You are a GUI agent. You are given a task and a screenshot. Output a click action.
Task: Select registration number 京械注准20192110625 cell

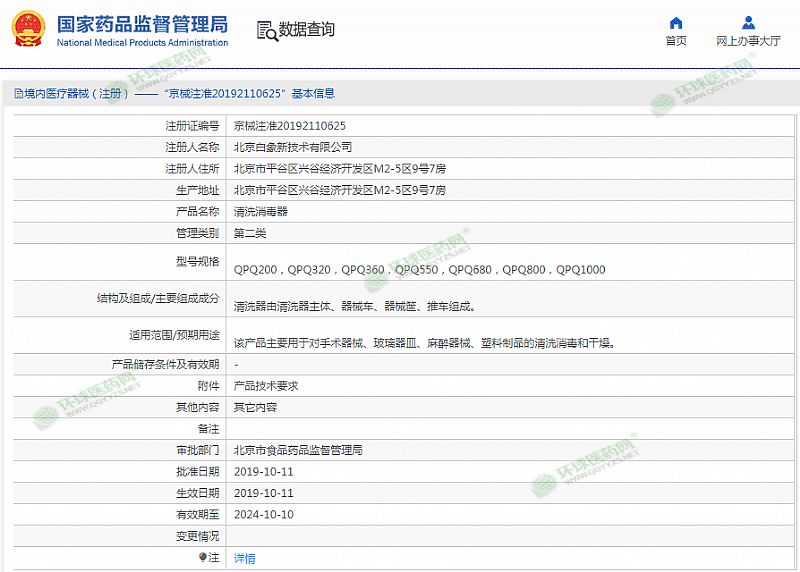pyautogui.click(x=289, y=126)
